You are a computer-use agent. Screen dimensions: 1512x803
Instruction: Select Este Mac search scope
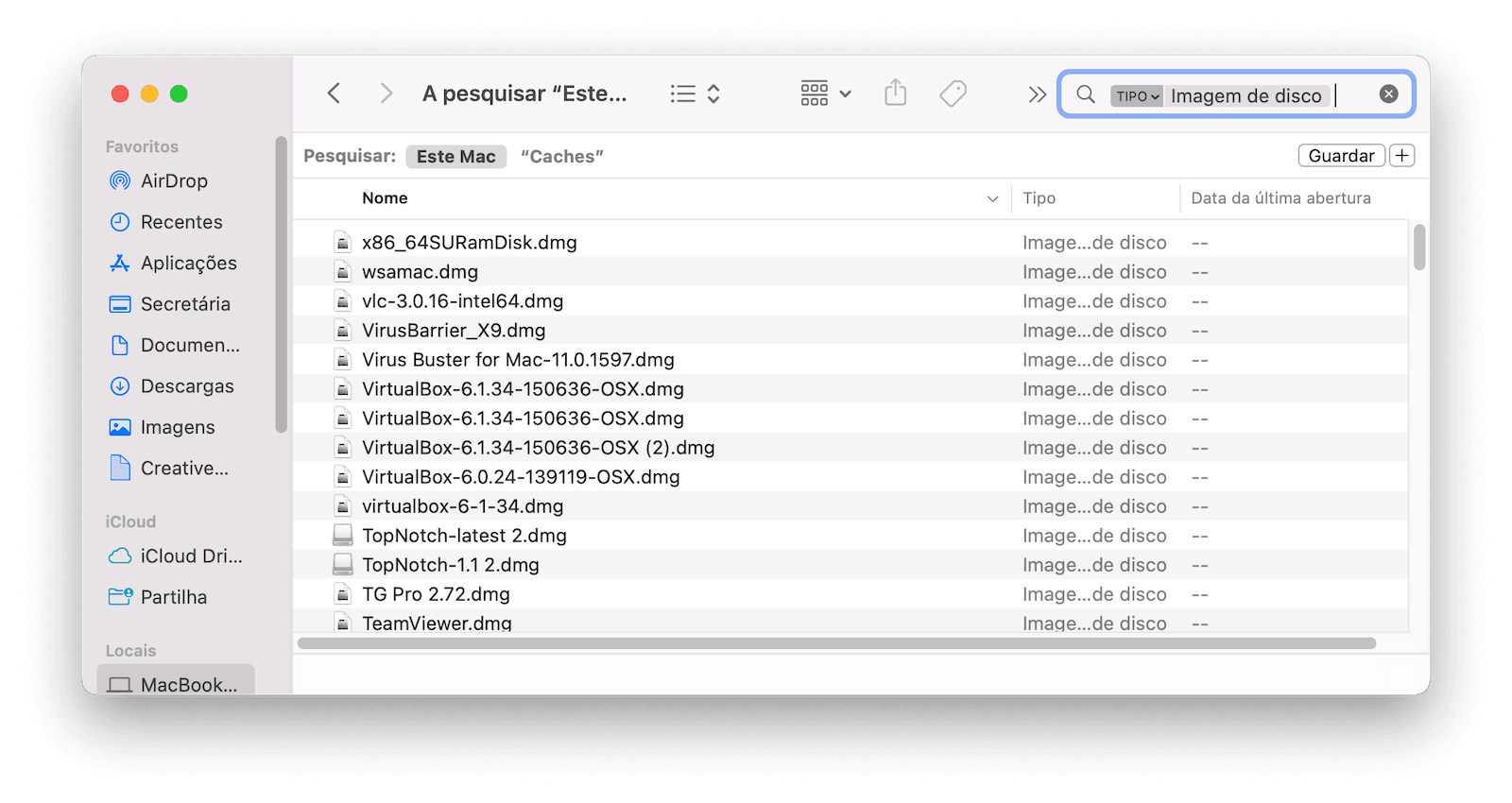click(x=456, y=157)
